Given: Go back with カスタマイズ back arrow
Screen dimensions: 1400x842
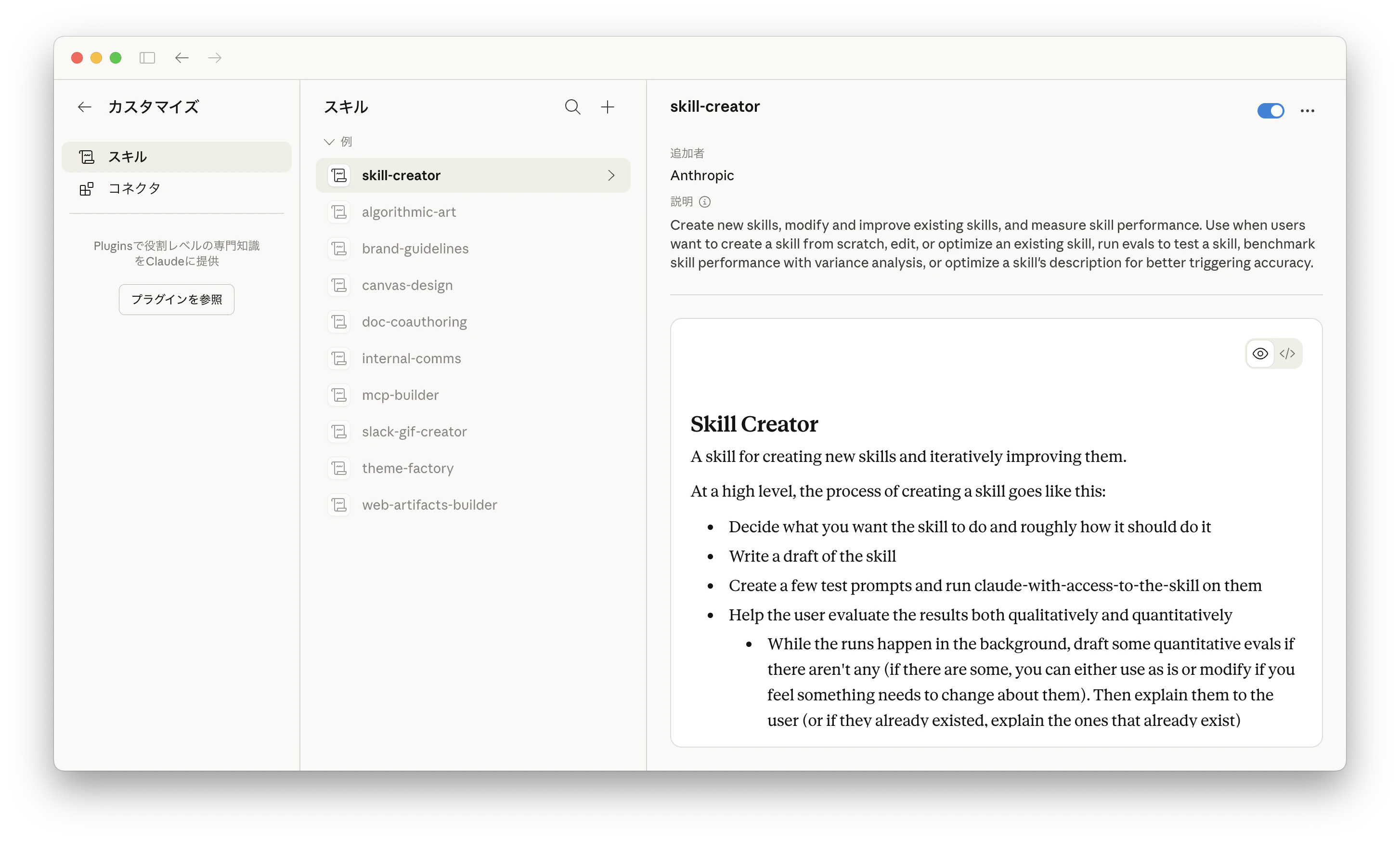Looking at the screenshot, I should click(84, 106).
